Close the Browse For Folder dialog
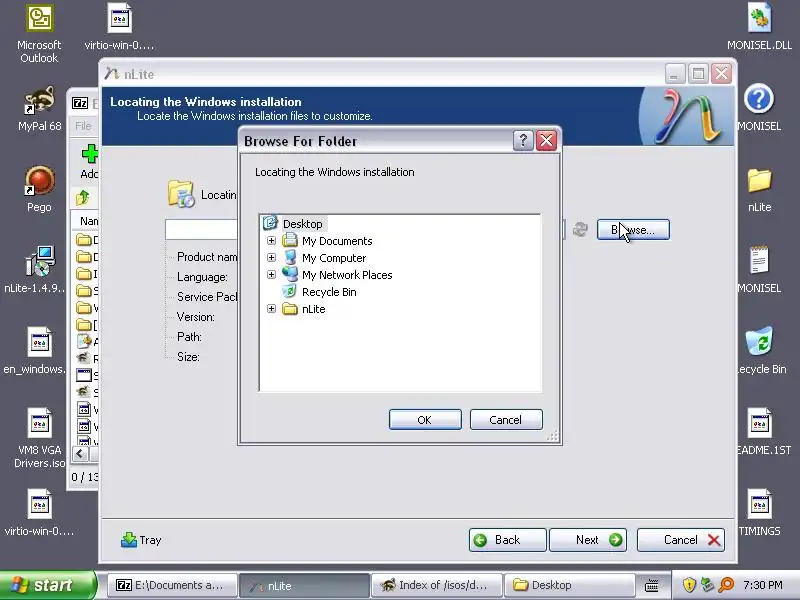Image resolution: width=800 pixels, height=600 pixels. pyautogui.click(x=546, y=140)
